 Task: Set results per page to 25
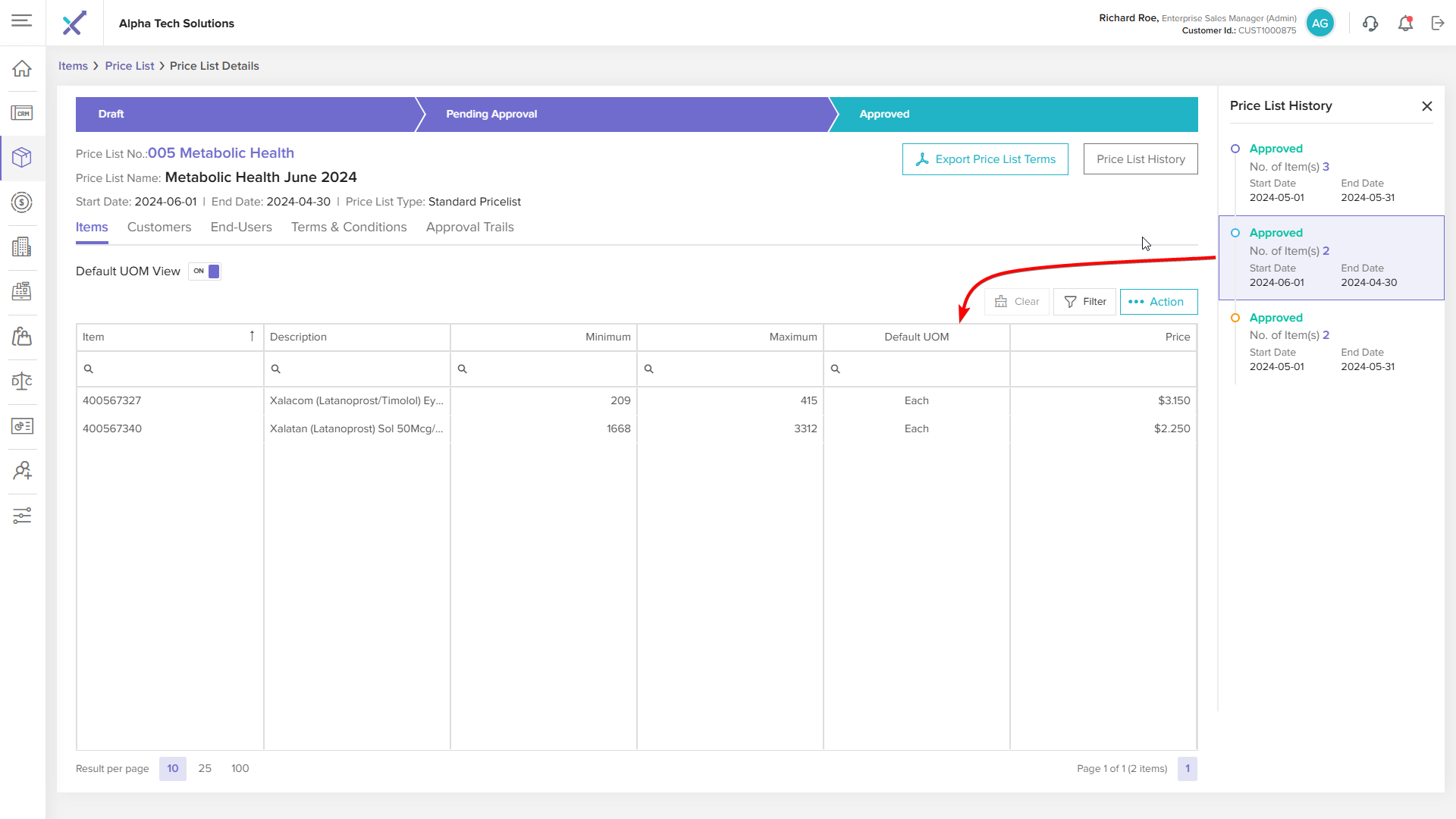(x=205, y=768)
